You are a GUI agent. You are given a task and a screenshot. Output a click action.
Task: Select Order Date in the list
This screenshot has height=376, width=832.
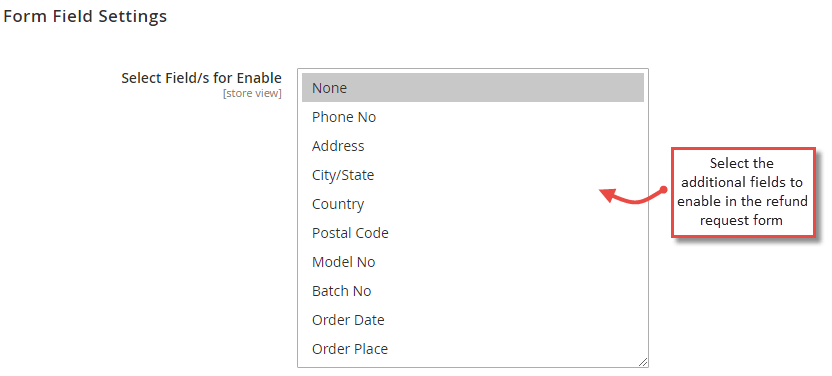tap(473, 320)
